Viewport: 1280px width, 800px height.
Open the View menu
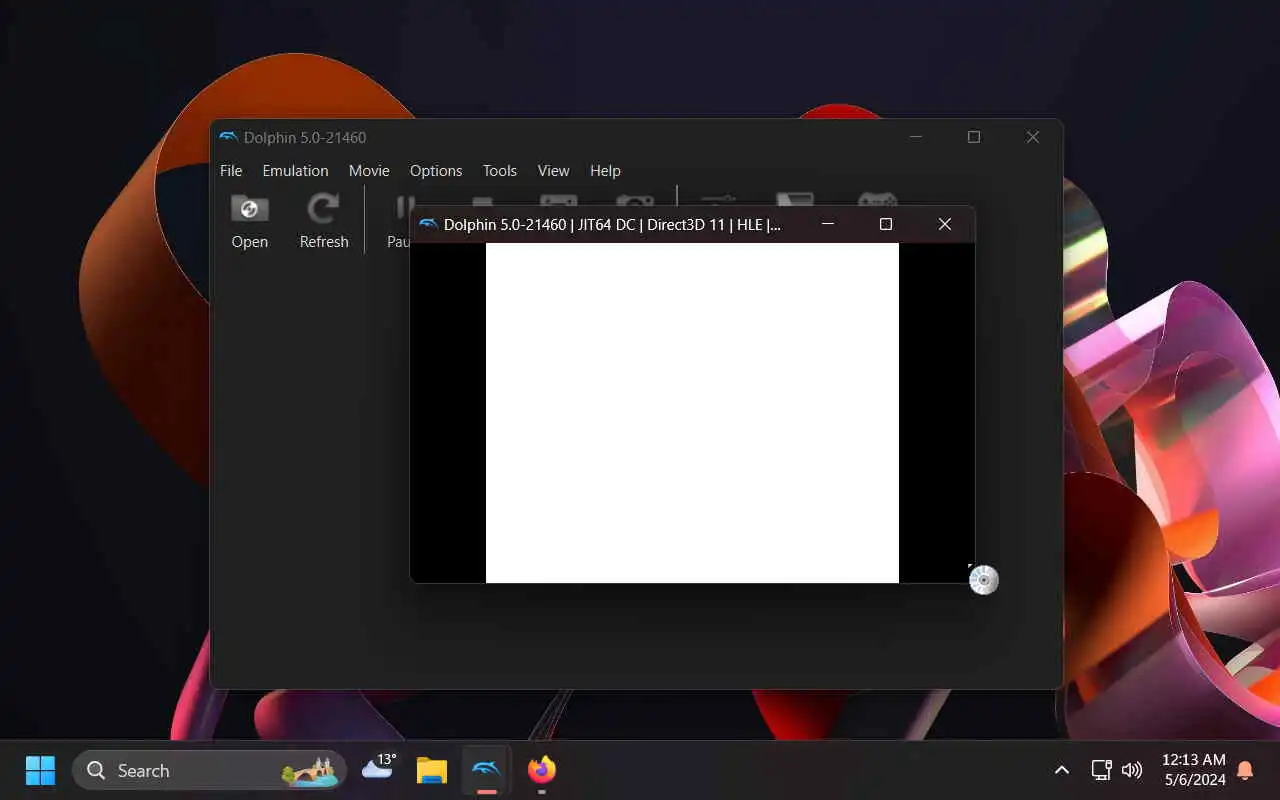553,171
